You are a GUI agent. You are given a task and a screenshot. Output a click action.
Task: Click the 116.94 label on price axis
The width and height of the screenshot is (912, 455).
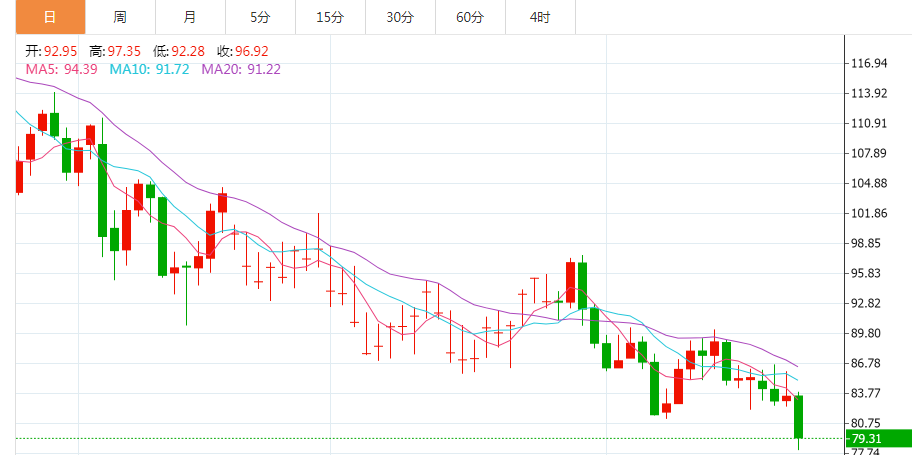coord(868,63)
